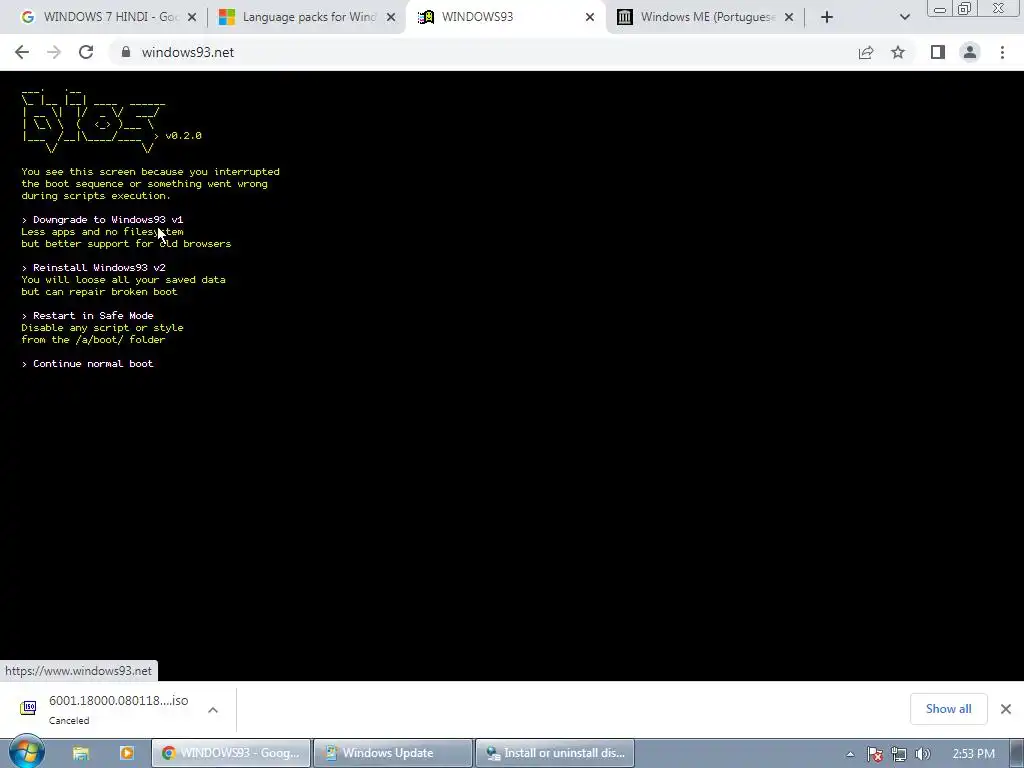
Task: Select the WINDOWS93 tab
Action: 506,17
